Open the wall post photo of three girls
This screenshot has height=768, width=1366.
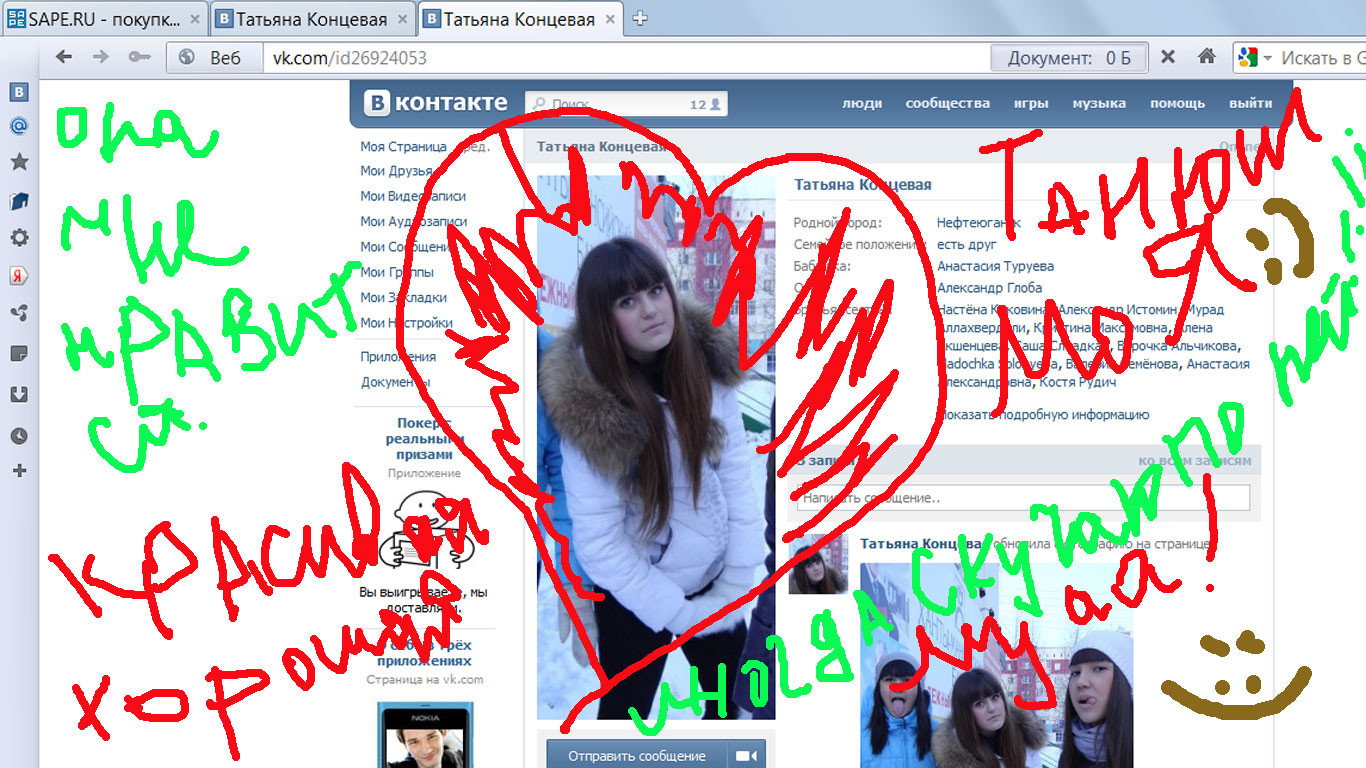point(997,666)
